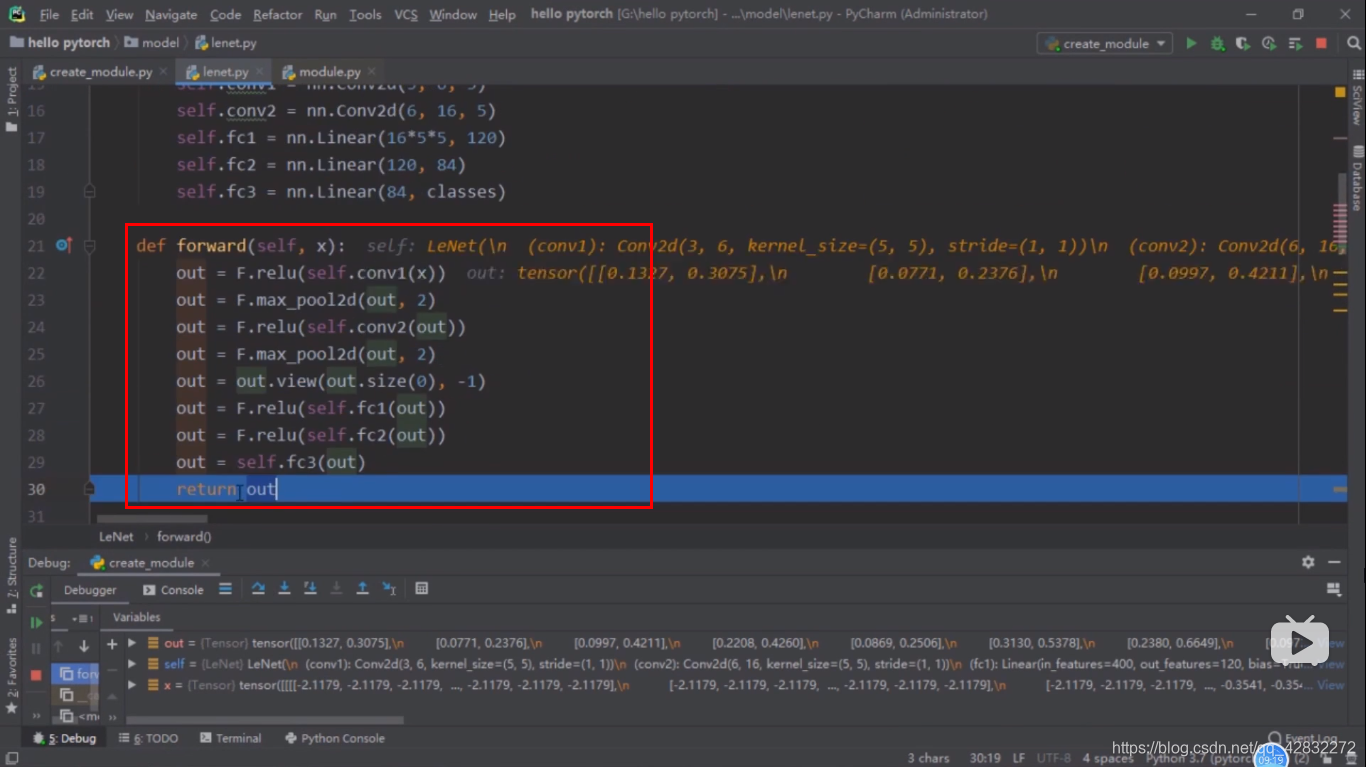Select the lenet.py editor tab
The width and height of the screenshot is (1366, 767).
[x=225, y=72]
